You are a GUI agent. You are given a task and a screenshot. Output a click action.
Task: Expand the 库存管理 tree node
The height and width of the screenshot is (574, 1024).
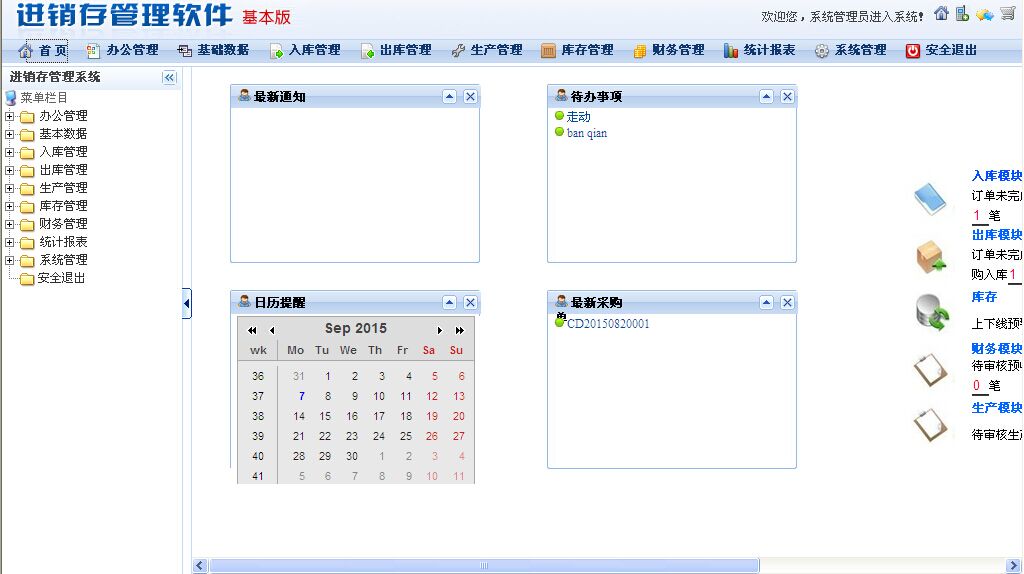click(10, 206)
